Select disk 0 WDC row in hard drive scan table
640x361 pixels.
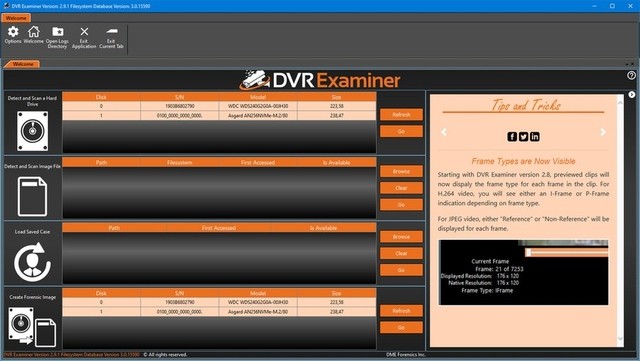tap(219, 106)
